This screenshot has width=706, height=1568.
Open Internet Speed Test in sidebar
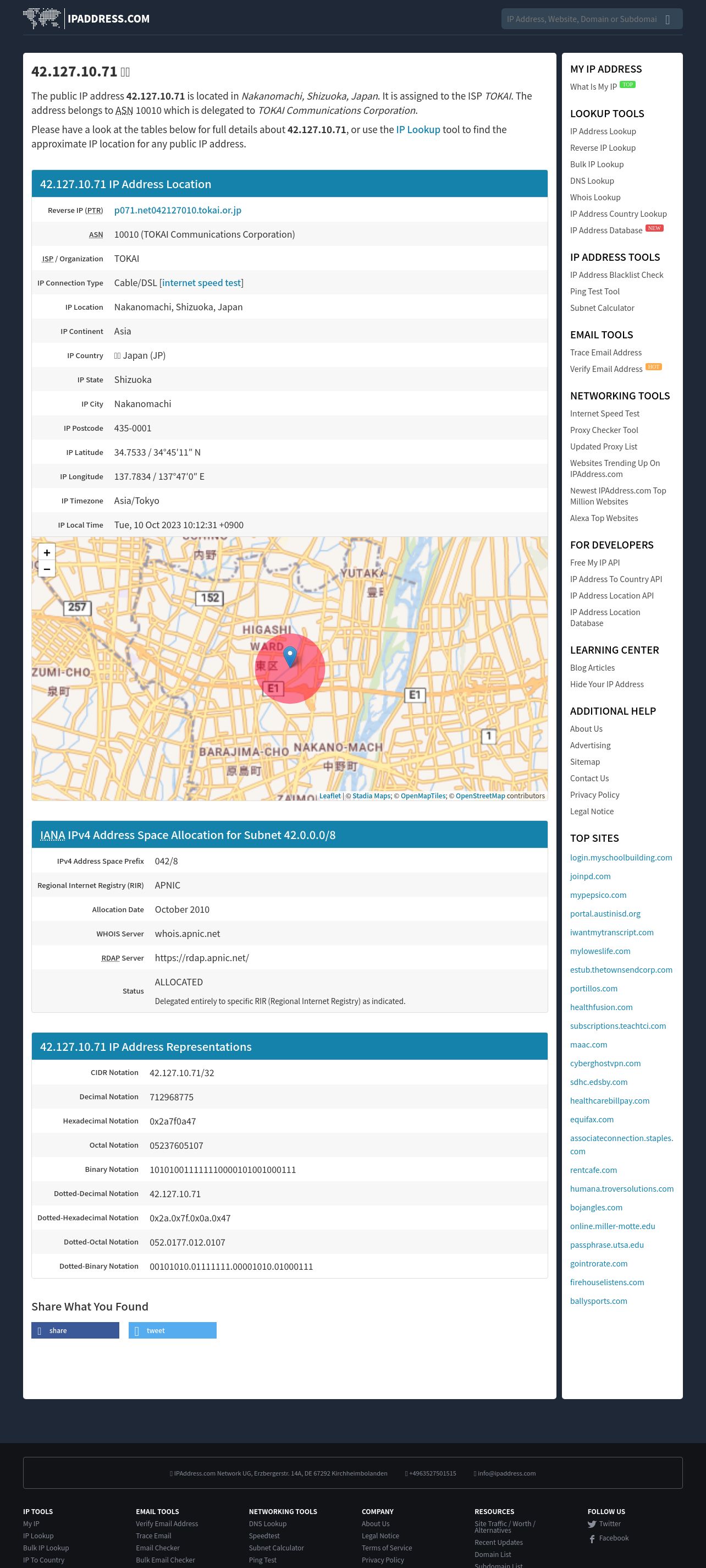coord(604,413)
